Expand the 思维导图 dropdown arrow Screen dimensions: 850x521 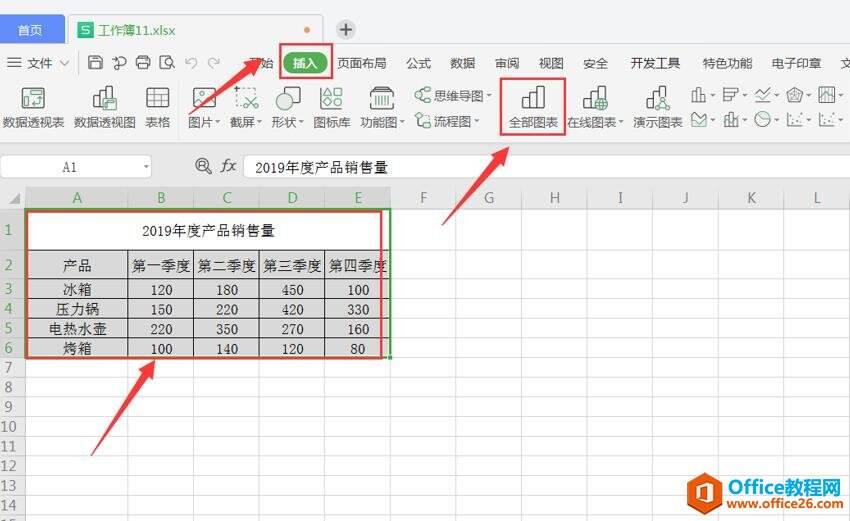(489, 96)
